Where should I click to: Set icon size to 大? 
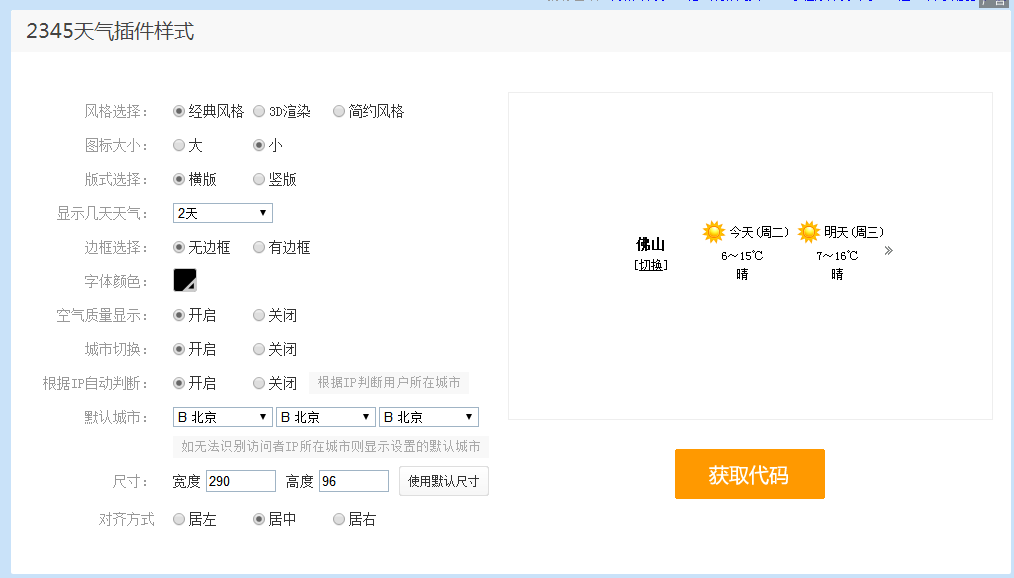[179, 145]
